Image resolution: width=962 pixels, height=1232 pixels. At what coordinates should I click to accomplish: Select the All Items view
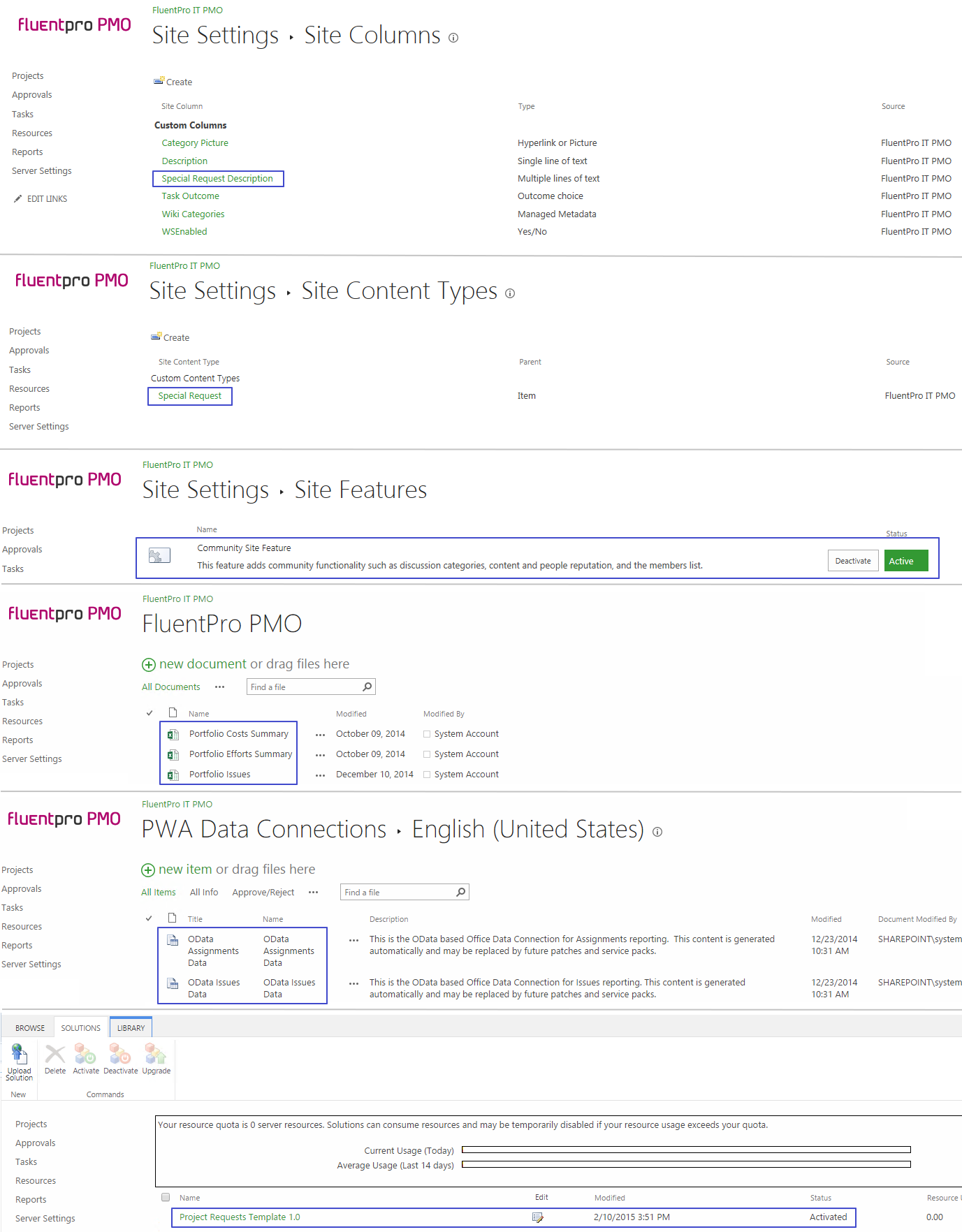pyautogui.click(x=159, y=893)
